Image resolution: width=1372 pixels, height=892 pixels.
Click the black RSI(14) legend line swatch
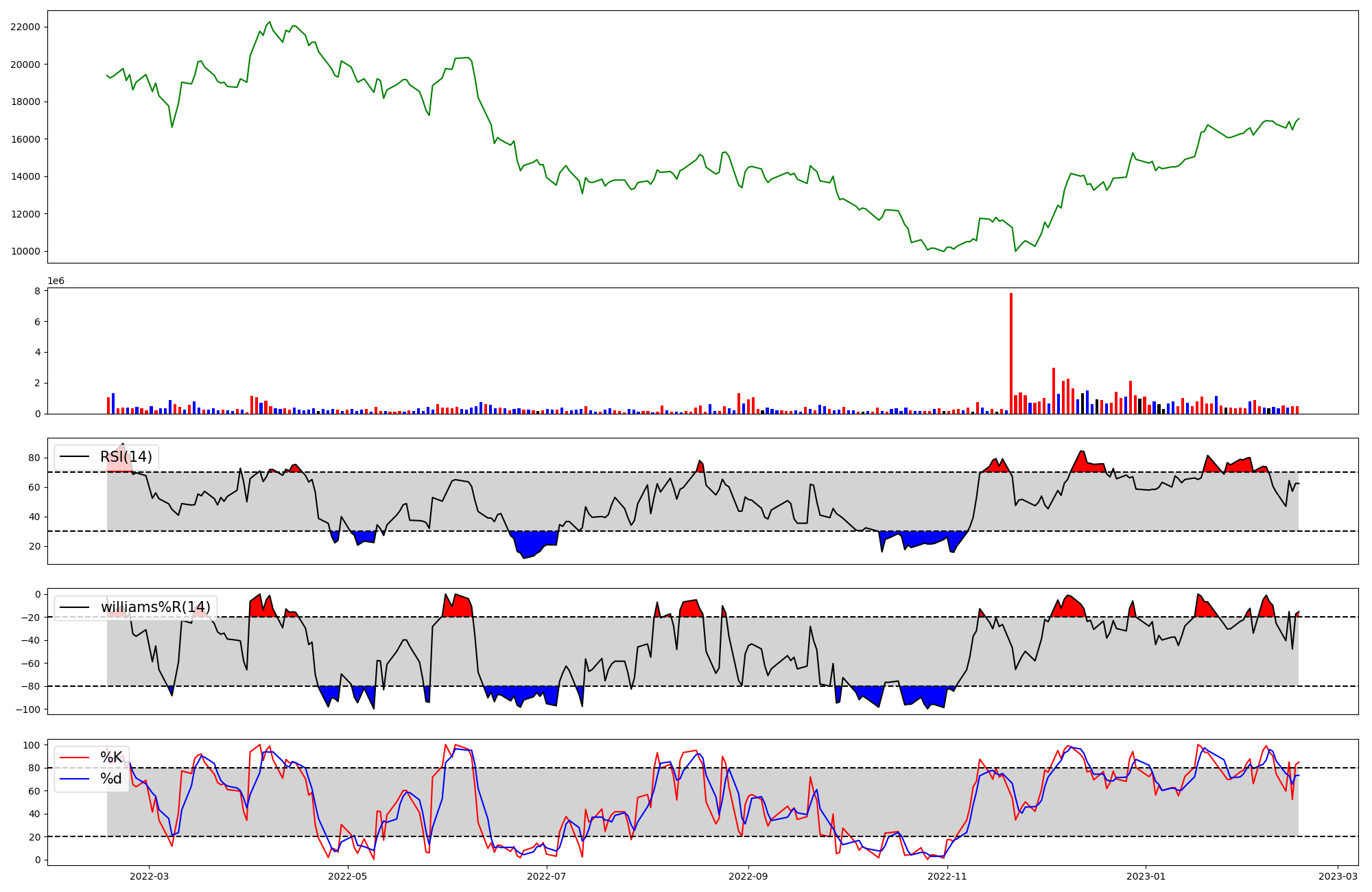75,457
